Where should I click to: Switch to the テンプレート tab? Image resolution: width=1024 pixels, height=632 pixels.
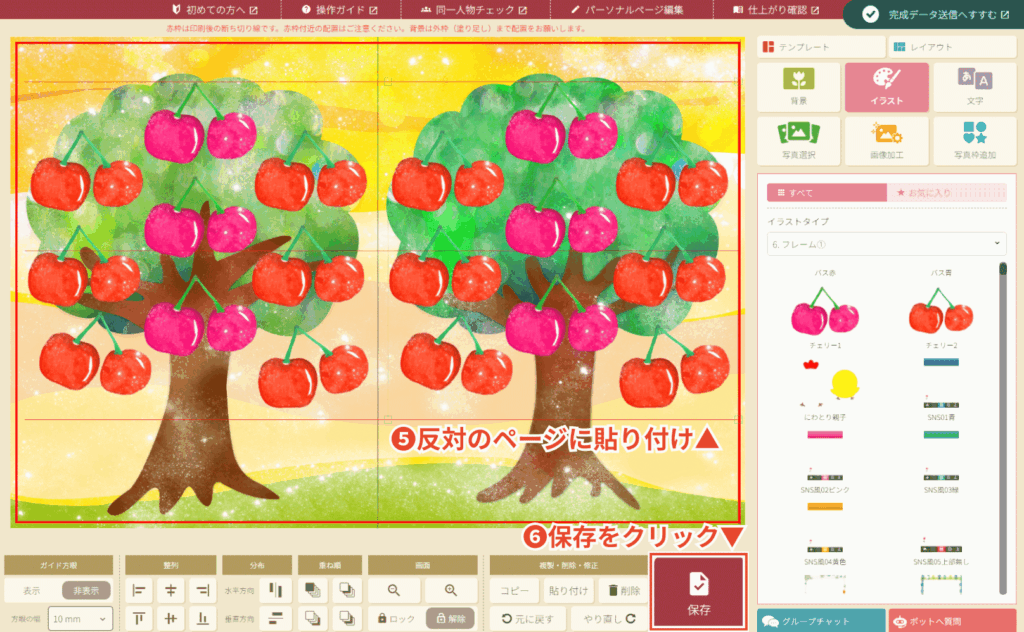pos(820,47)
